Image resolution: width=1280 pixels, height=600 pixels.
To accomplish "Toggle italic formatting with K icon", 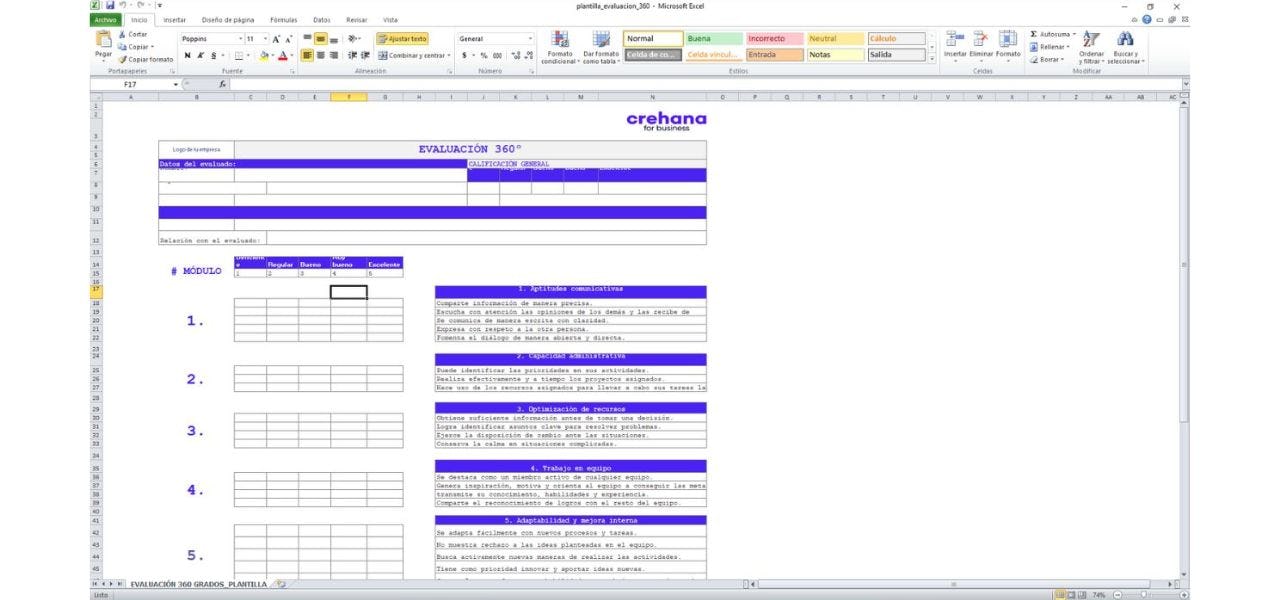I will pos(200,55).
